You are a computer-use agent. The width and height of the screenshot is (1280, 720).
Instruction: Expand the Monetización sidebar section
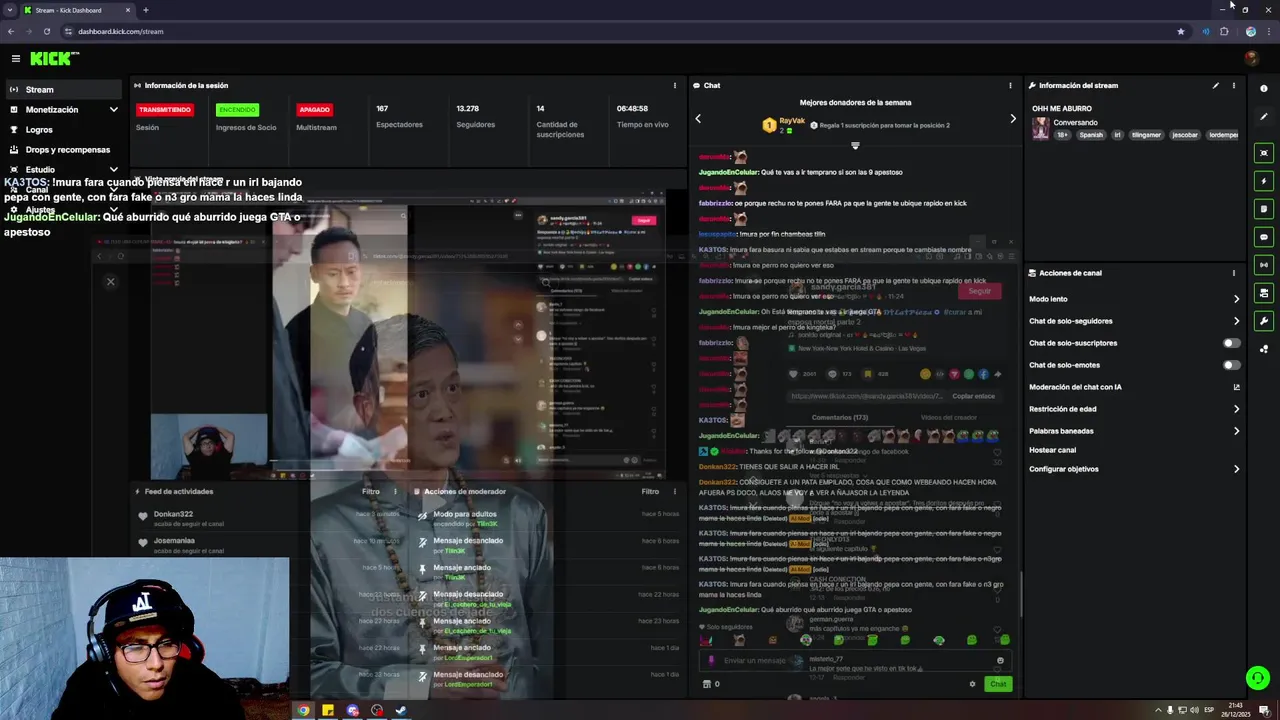63,109
